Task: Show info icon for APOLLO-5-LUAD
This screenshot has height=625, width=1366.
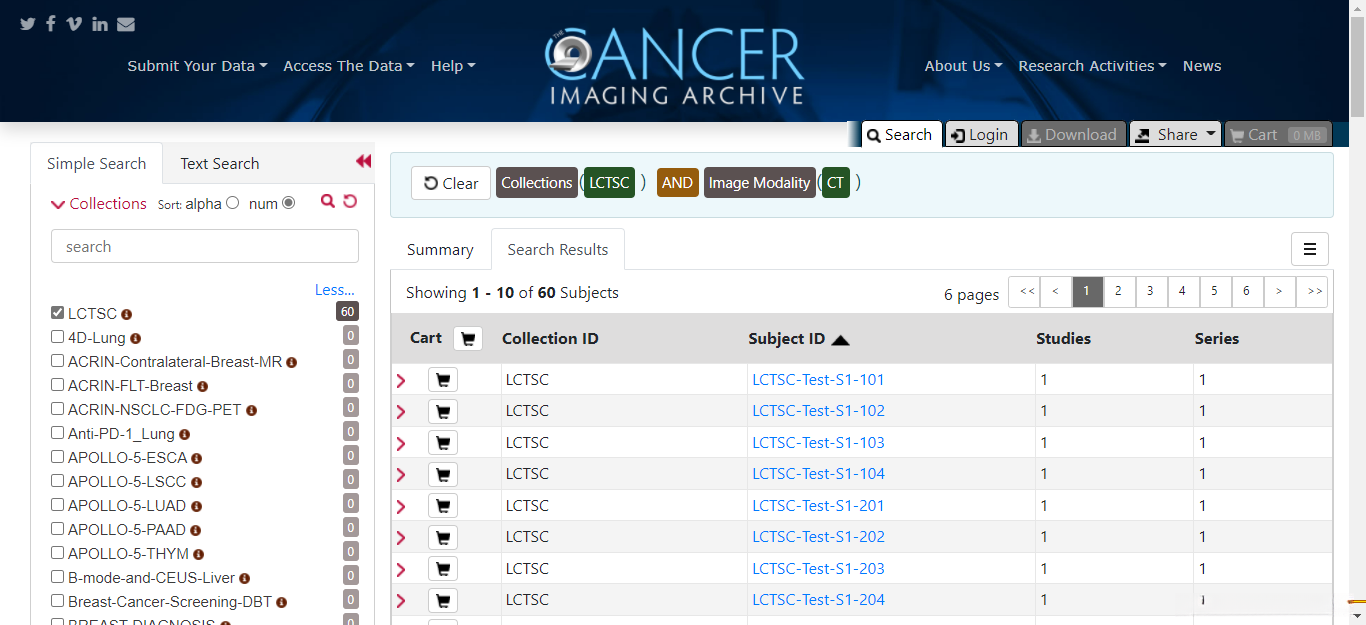Action: [x=196, y=506]
